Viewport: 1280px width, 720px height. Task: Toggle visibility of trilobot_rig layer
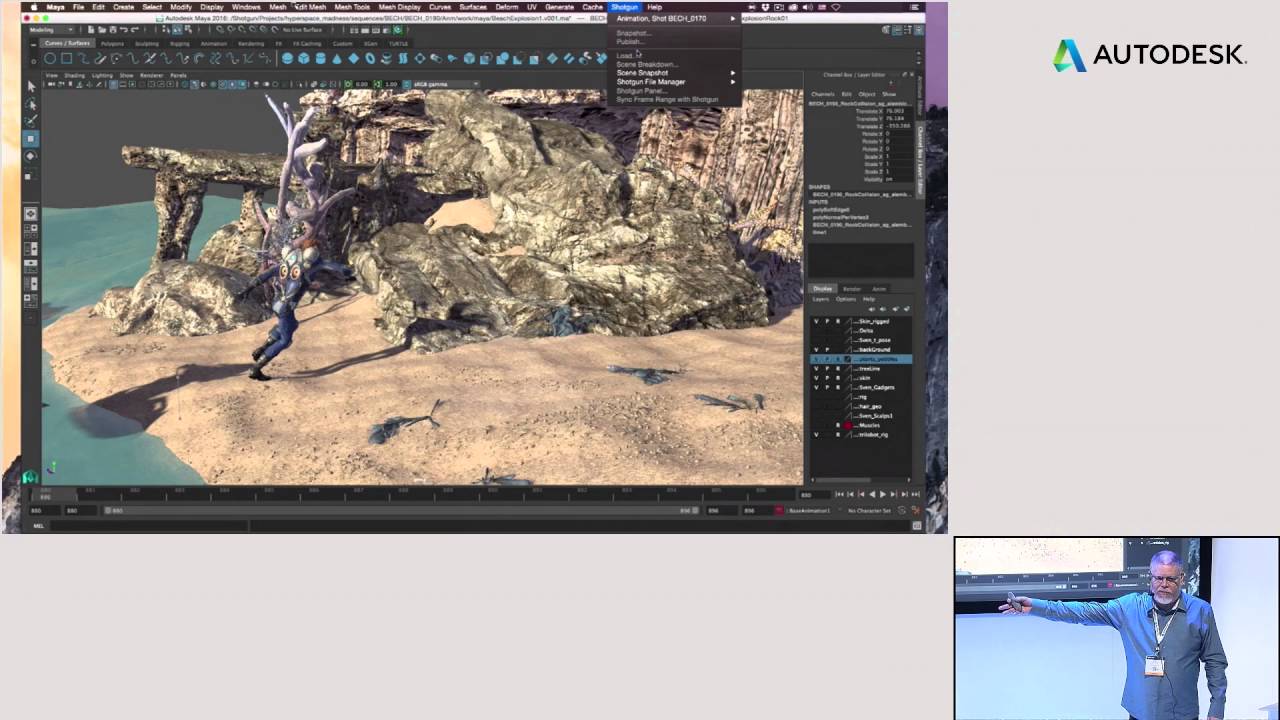coord(816,434)
